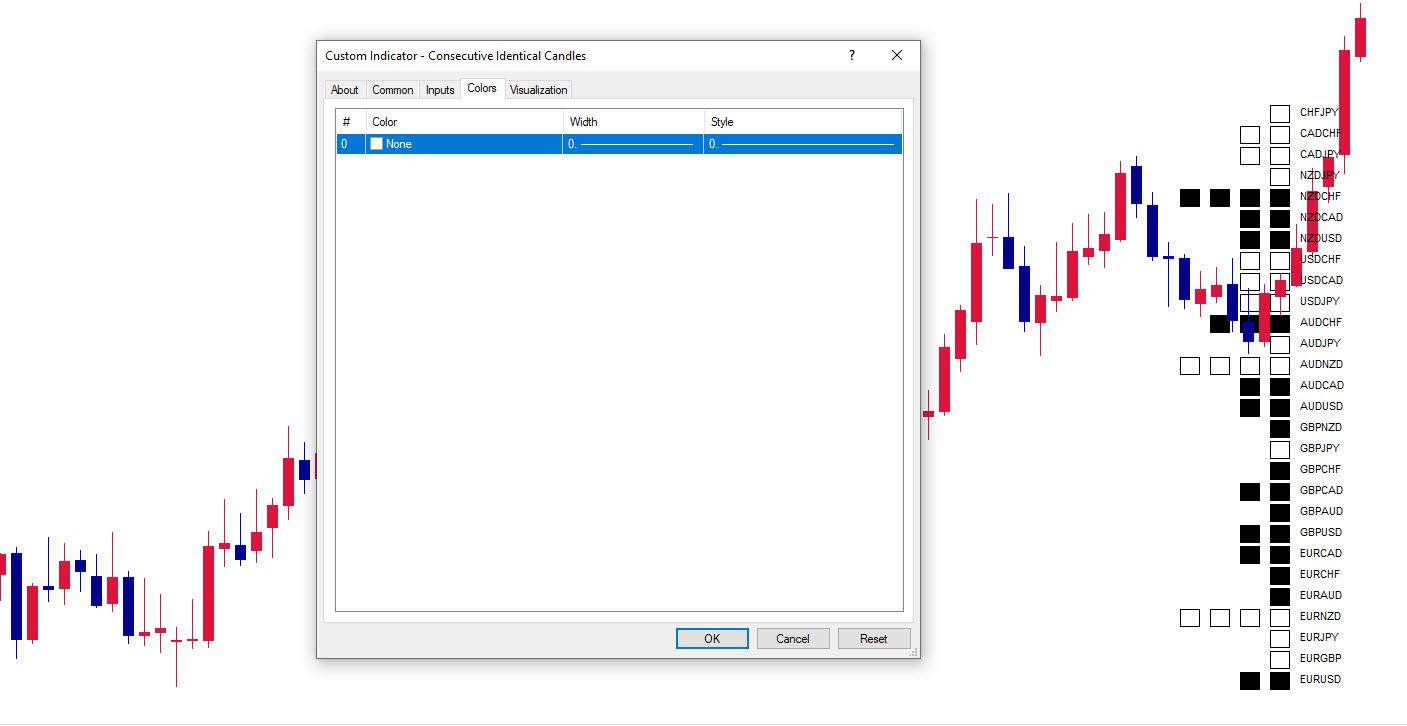Click the AUDUSD label on the chart
The image size is (1407, 726).
(x=1321, y=406)
